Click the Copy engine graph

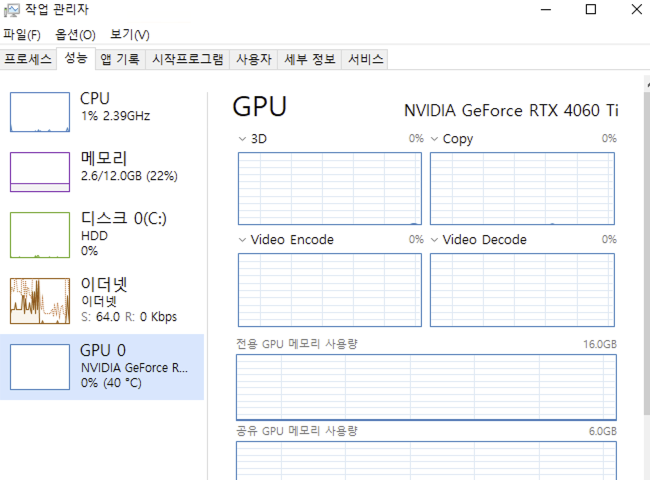[x=522, y=189]
